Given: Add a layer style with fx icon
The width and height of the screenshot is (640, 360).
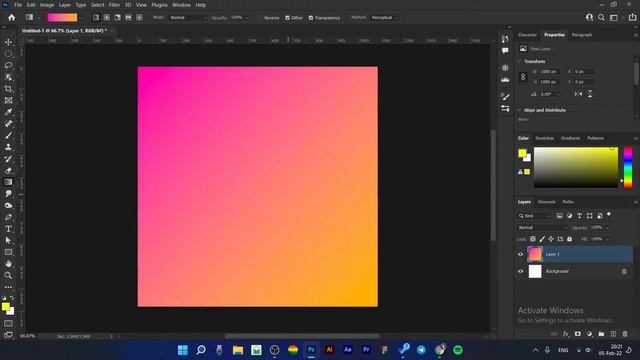Looking at the screenshot, I should [x=566, y=334].
